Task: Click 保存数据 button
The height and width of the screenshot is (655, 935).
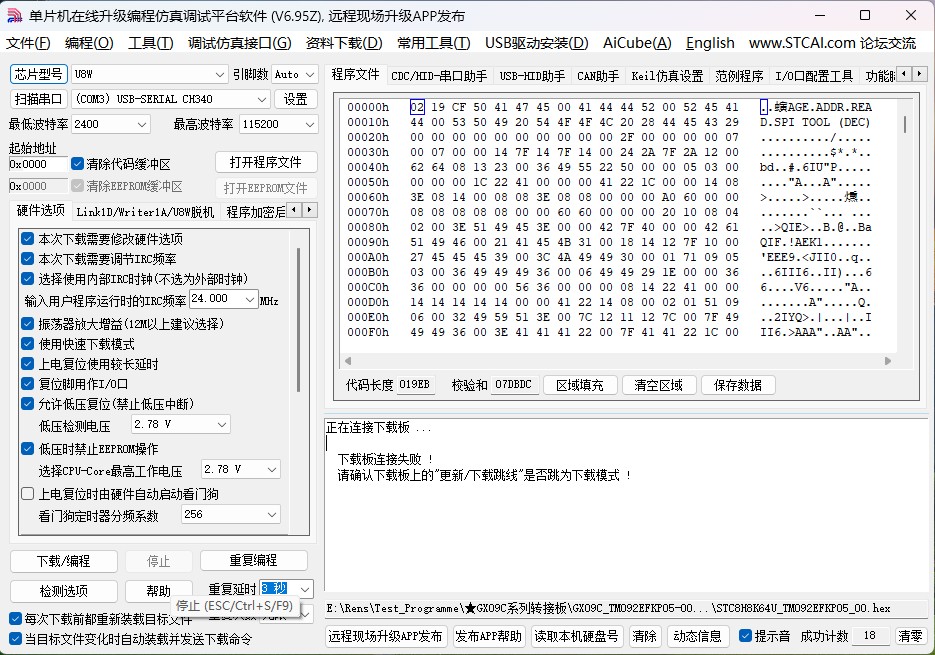Action: [738, 385]
